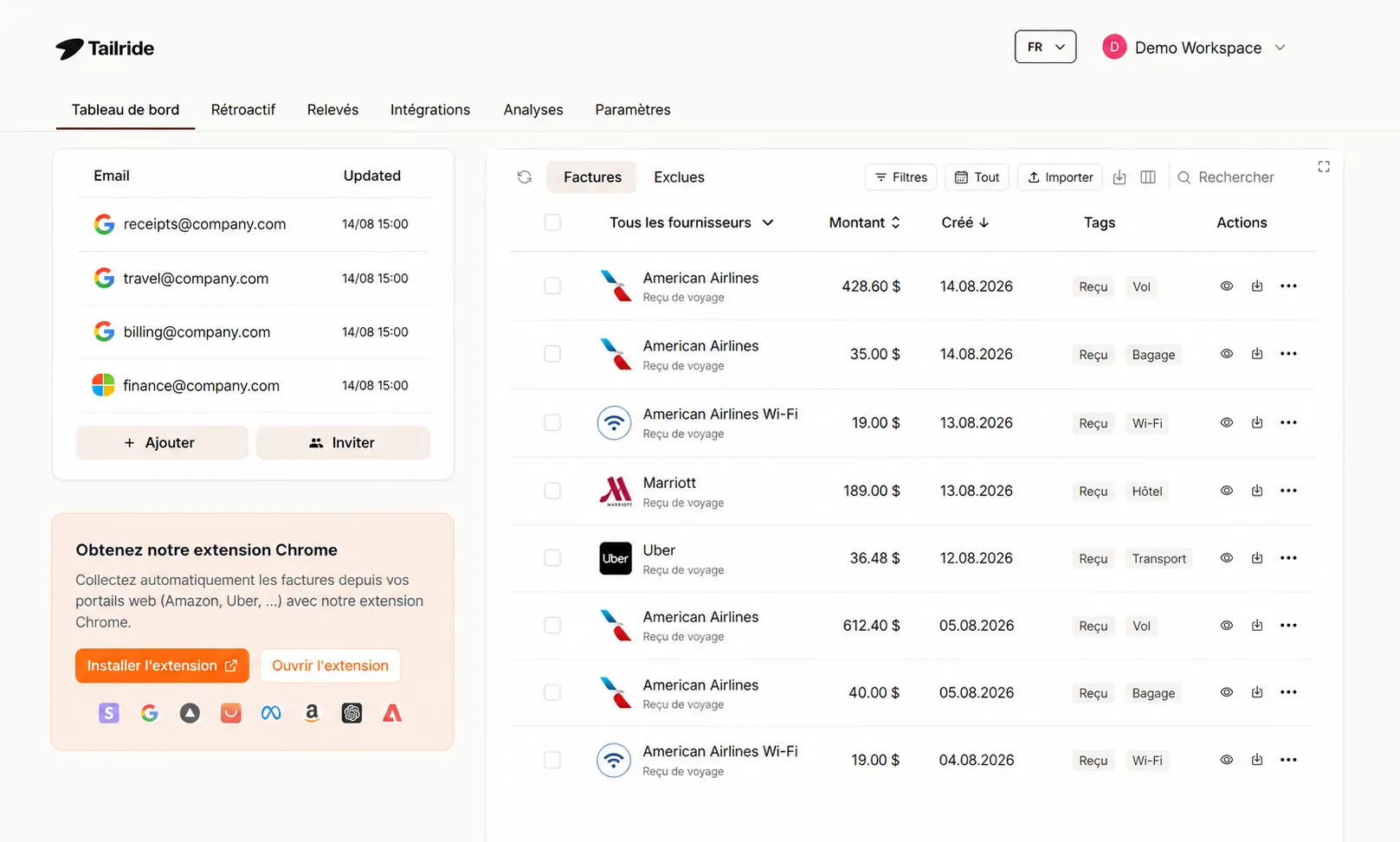Click the dark triangle icon in extension card

tap(190, 713)
